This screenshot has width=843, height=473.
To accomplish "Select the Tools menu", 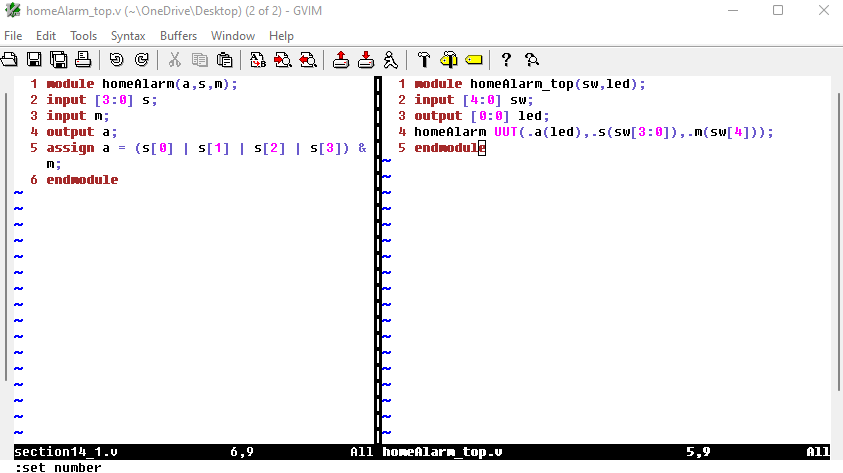I will pyautogui.click(x=83, y=35).
